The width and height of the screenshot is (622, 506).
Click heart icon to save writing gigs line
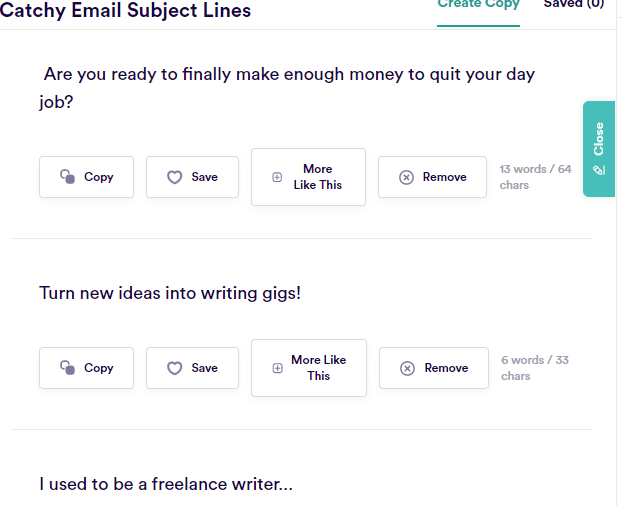click(174, 368)
